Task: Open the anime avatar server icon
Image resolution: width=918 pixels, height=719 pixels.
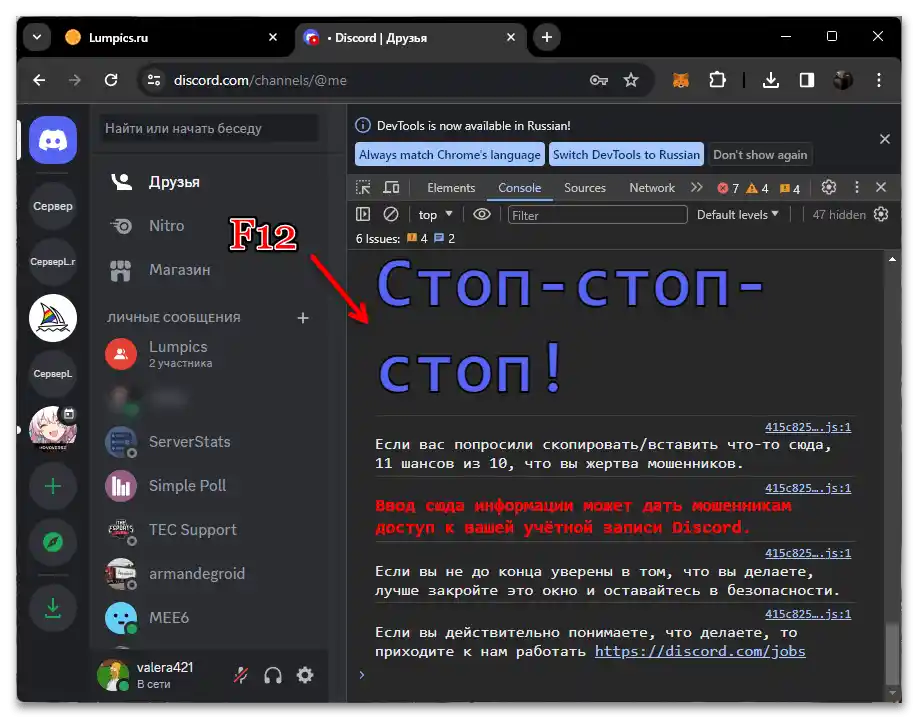Action: pos(53,429)
